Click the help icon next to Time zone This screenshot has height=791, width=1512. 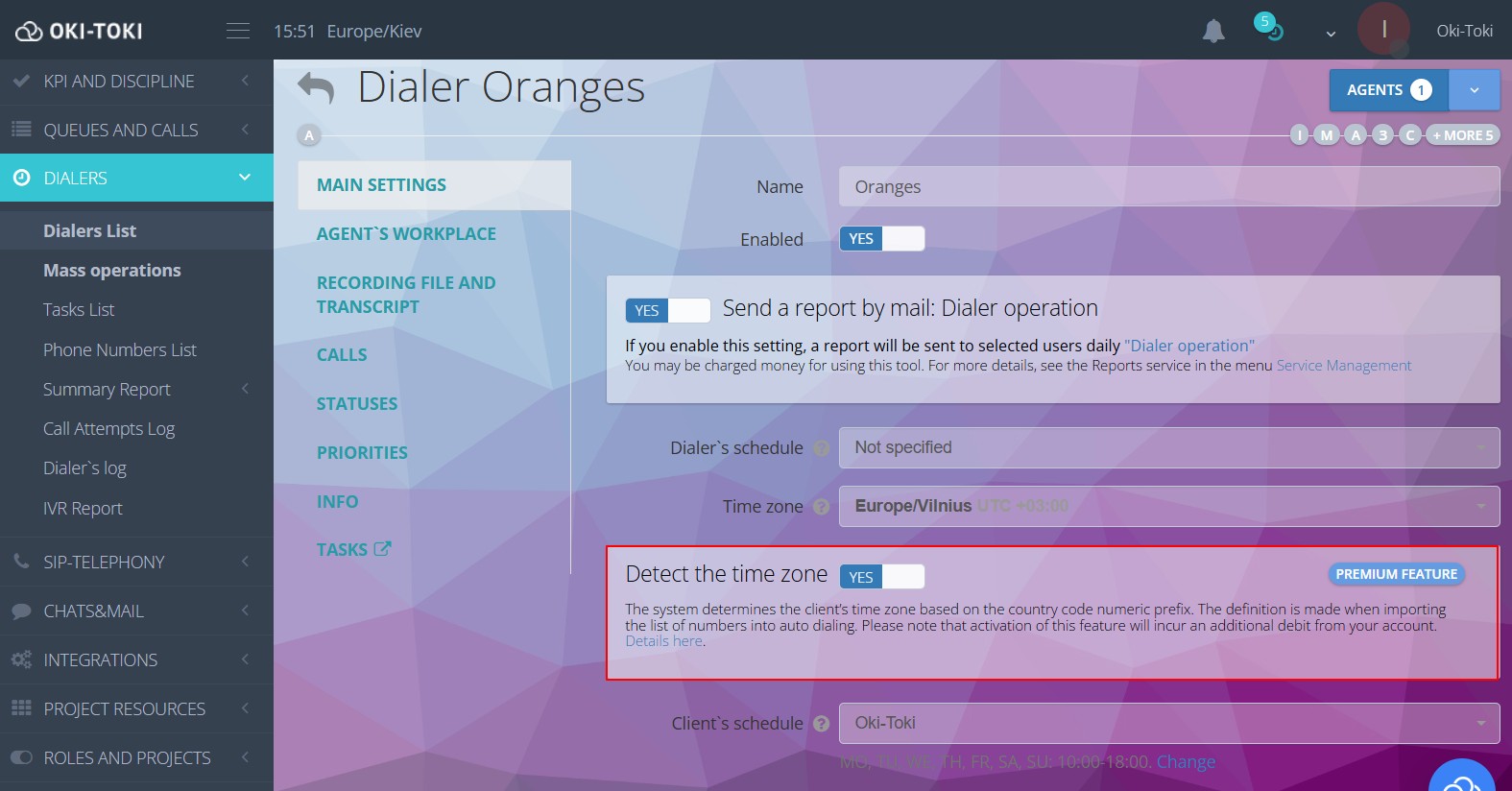pyautogui.click(x=821, y=507)
